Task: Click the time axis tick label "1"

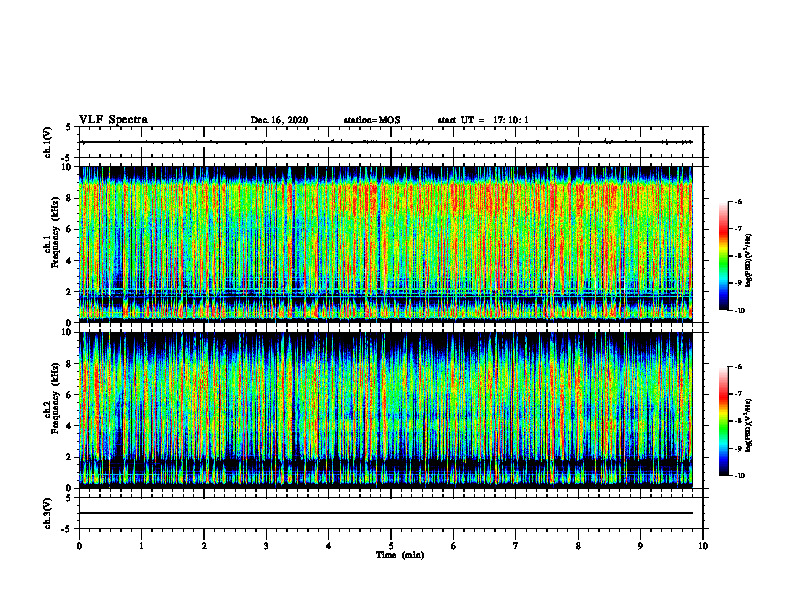Action: [141, 546]
